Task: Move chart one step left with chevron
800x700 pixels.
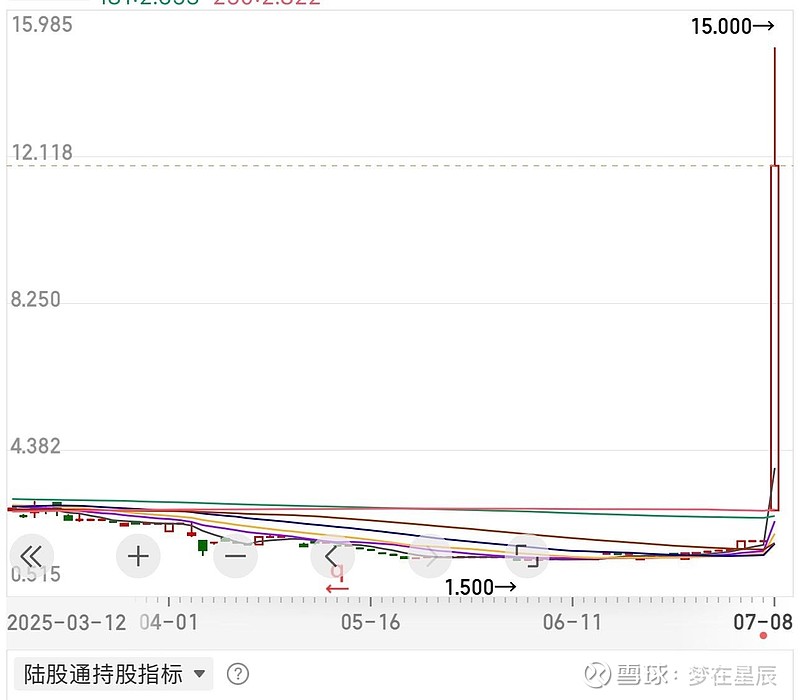Action: (332, 556)
